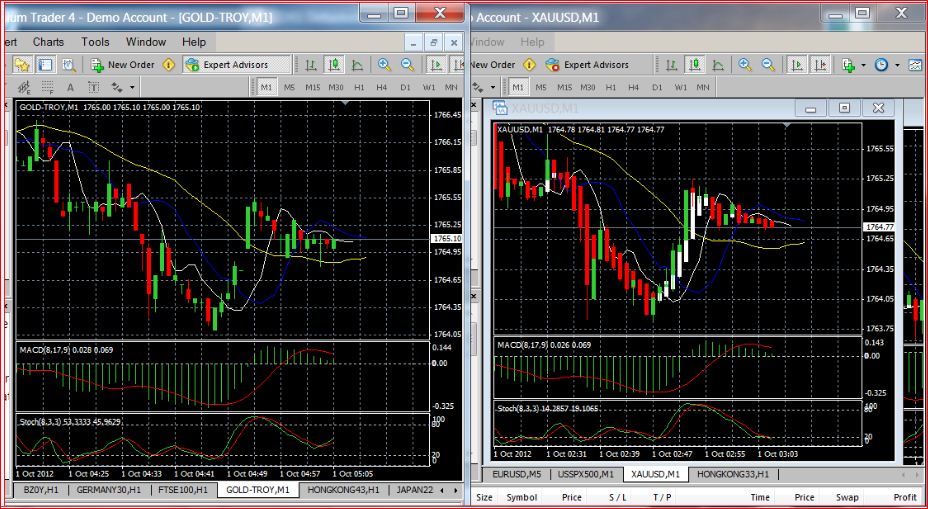
Task: Switch to line chart in left window
Action: click(x=357, y=65)
